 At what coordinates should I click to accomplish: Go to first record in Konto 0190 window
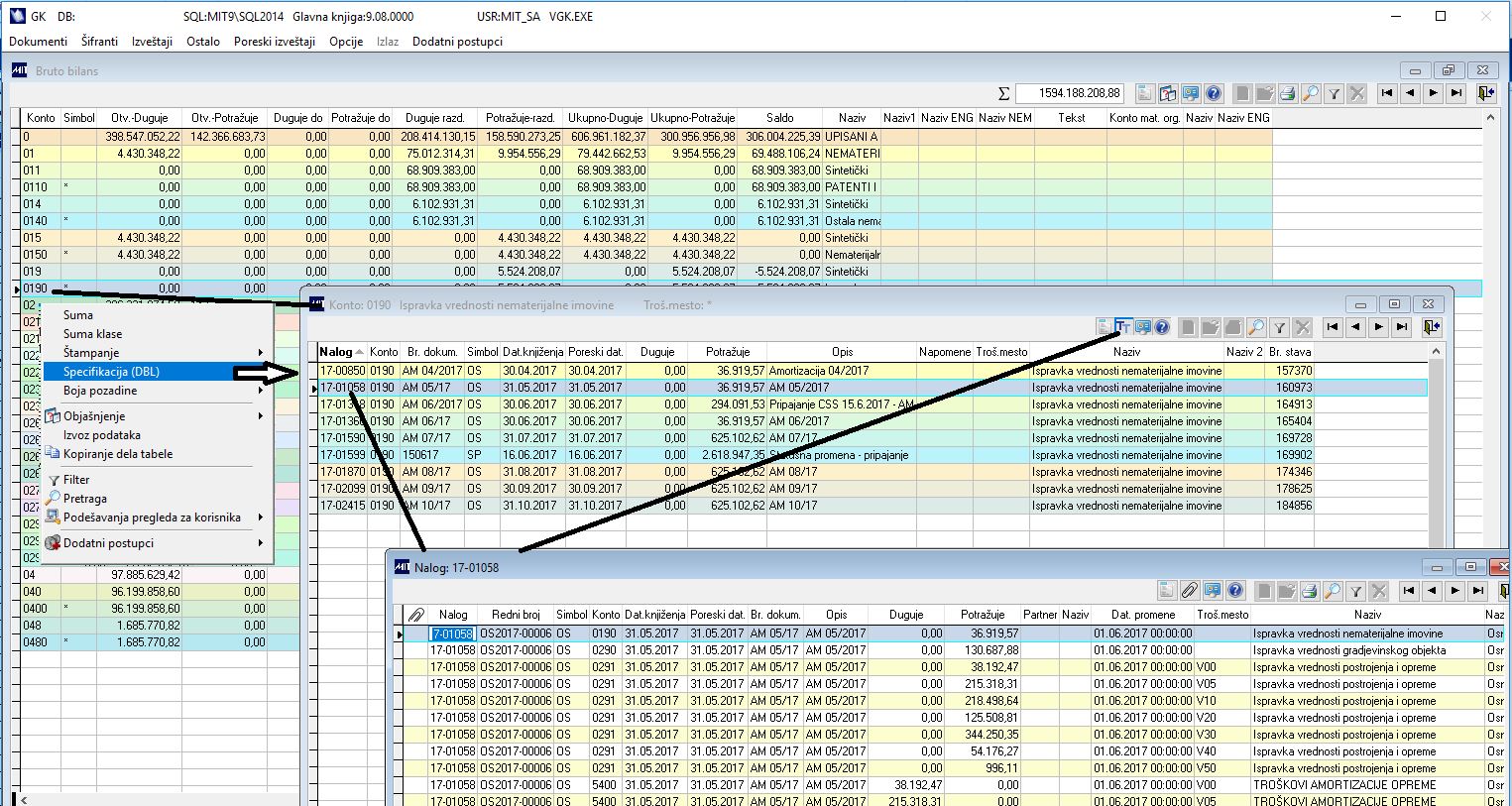click(x=1333, y=326)
